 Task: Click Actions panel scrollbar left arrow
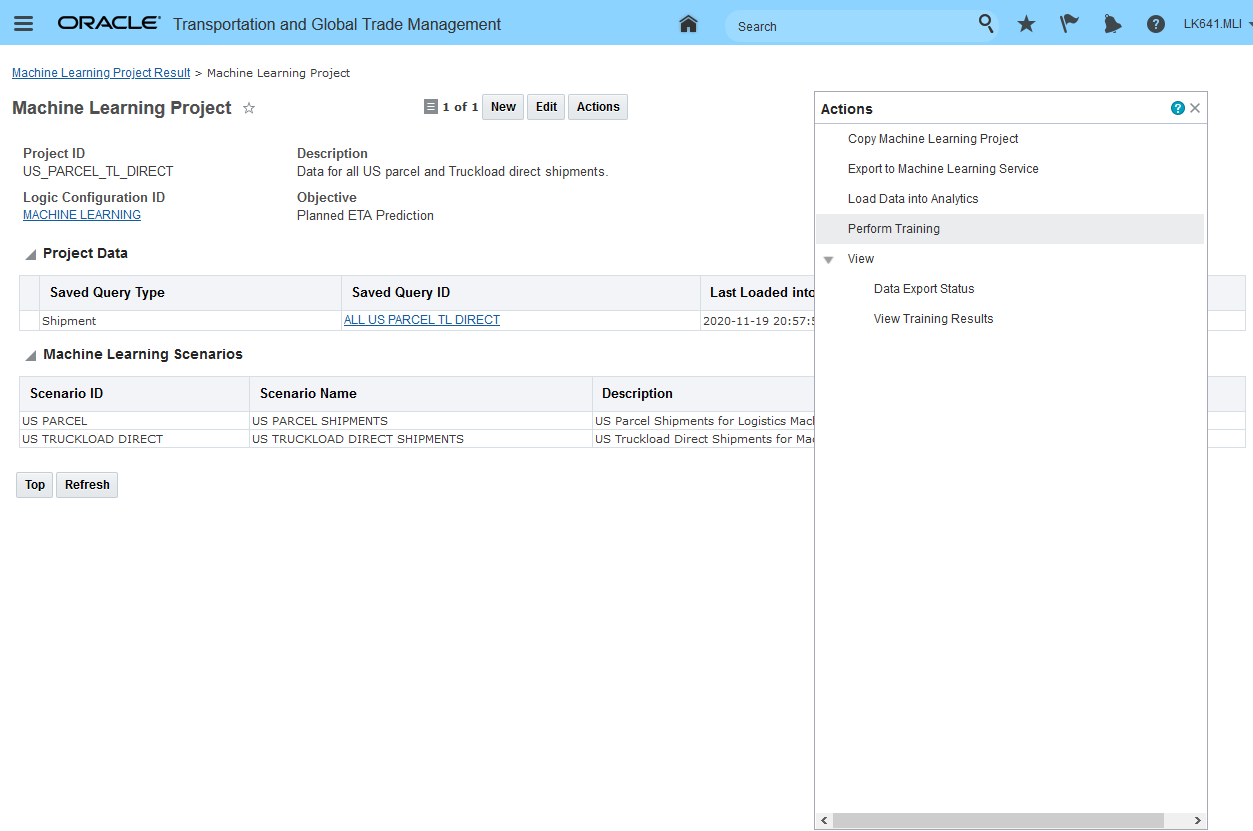pyautogui.click(x=824, y=820)
